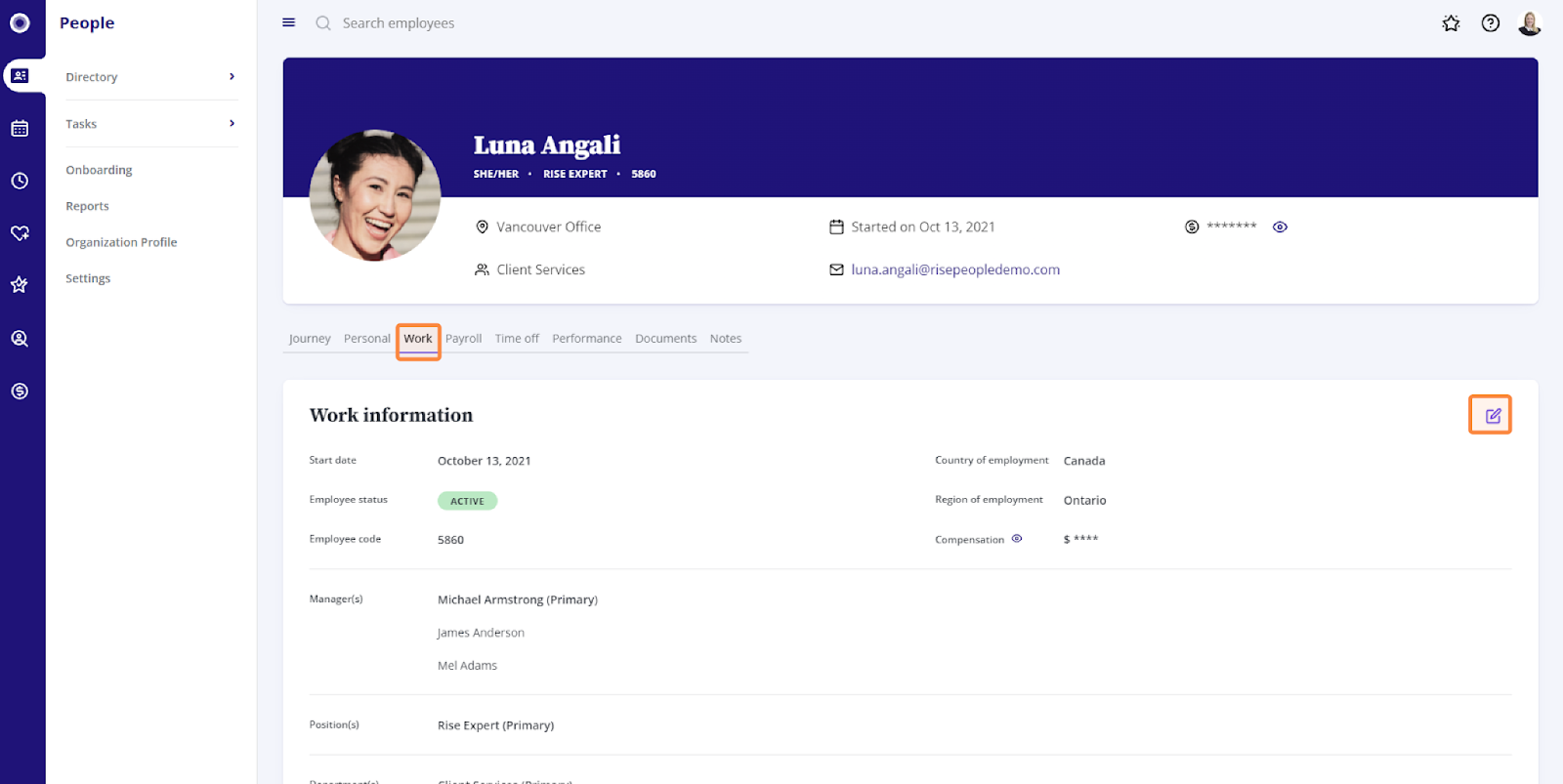Viewport: 1563px width, 784px height.
Task: Open Tasks in sidebar
Action: [81, 124]
